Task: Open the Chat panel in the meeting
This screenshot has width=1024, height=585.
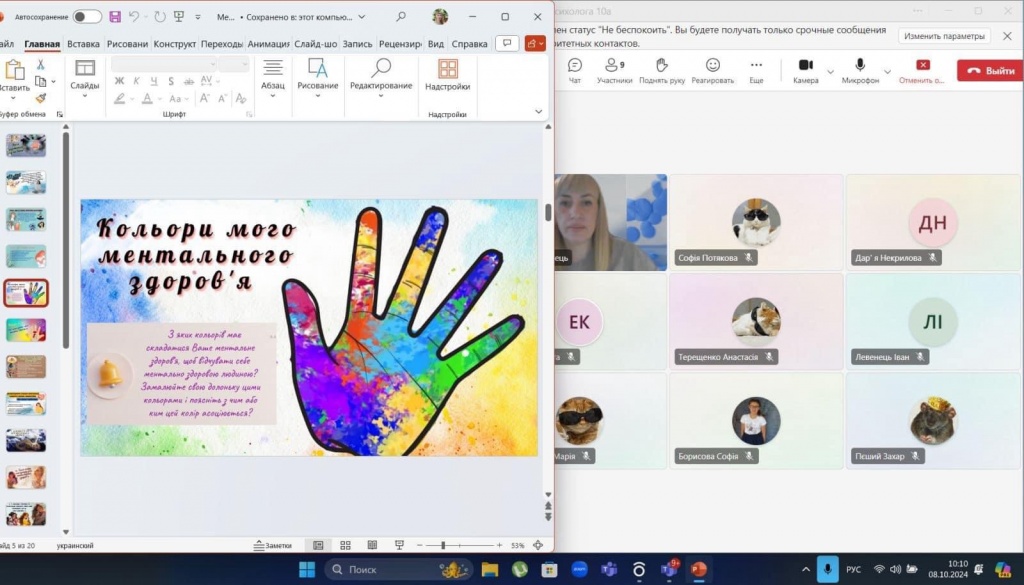Action: pos(574,70)
